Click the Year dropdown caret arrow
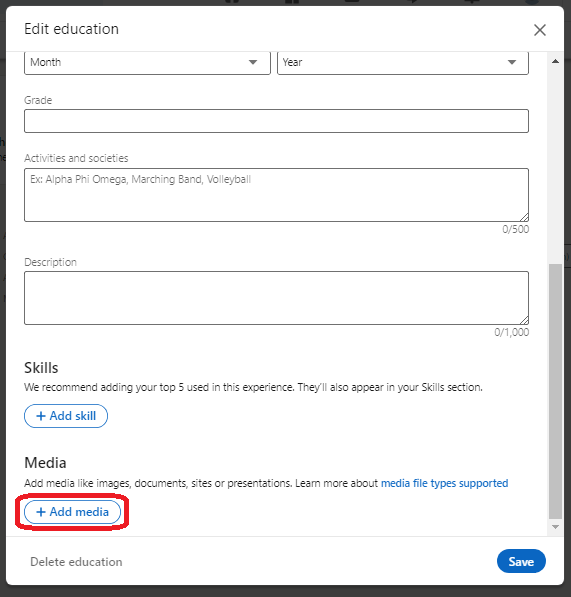This screenshot has width=571, height=597. (x=512, y=62)
